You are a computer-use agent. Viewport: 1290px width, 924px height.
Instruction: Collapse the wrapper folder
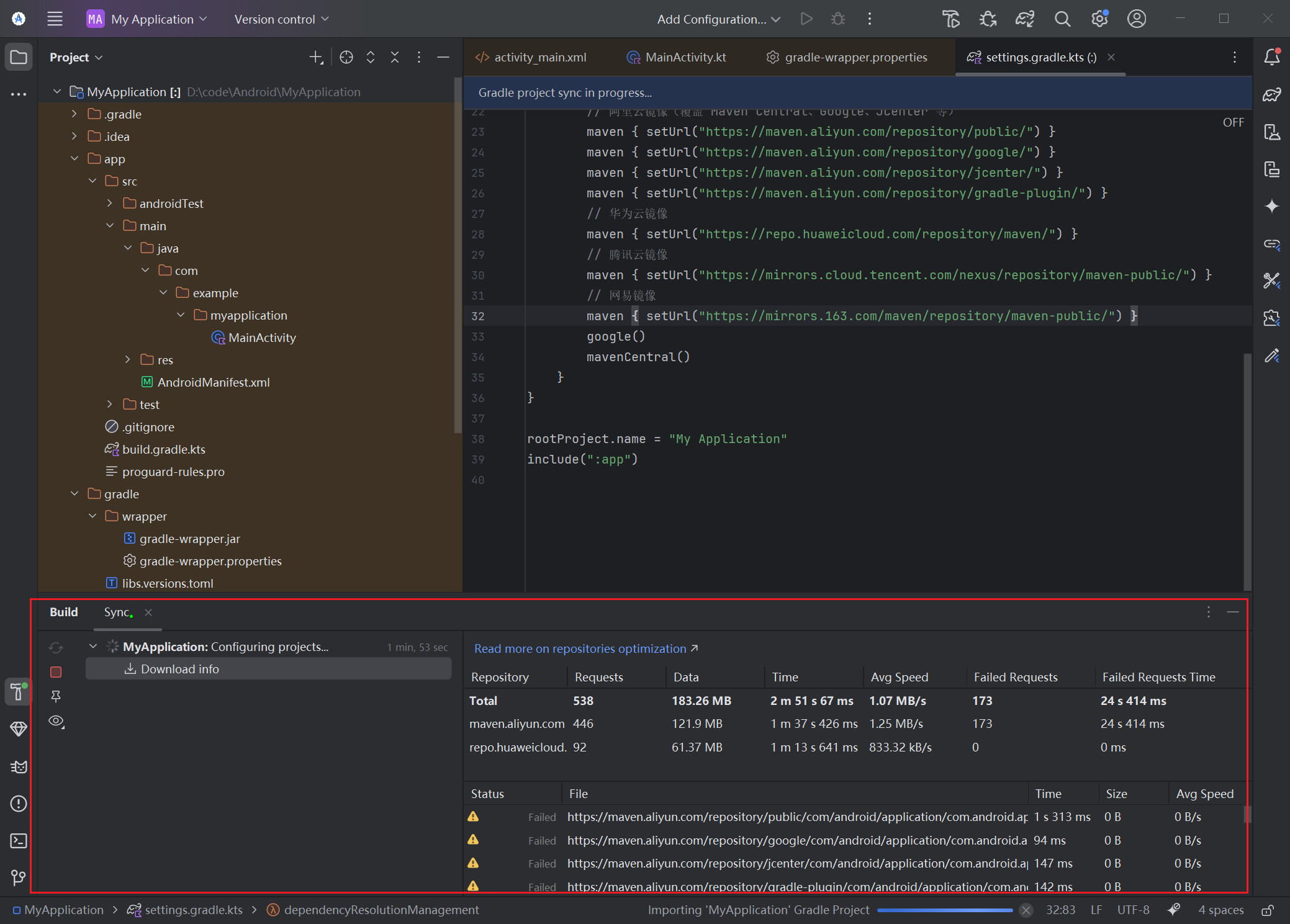(x=92, y=516)
